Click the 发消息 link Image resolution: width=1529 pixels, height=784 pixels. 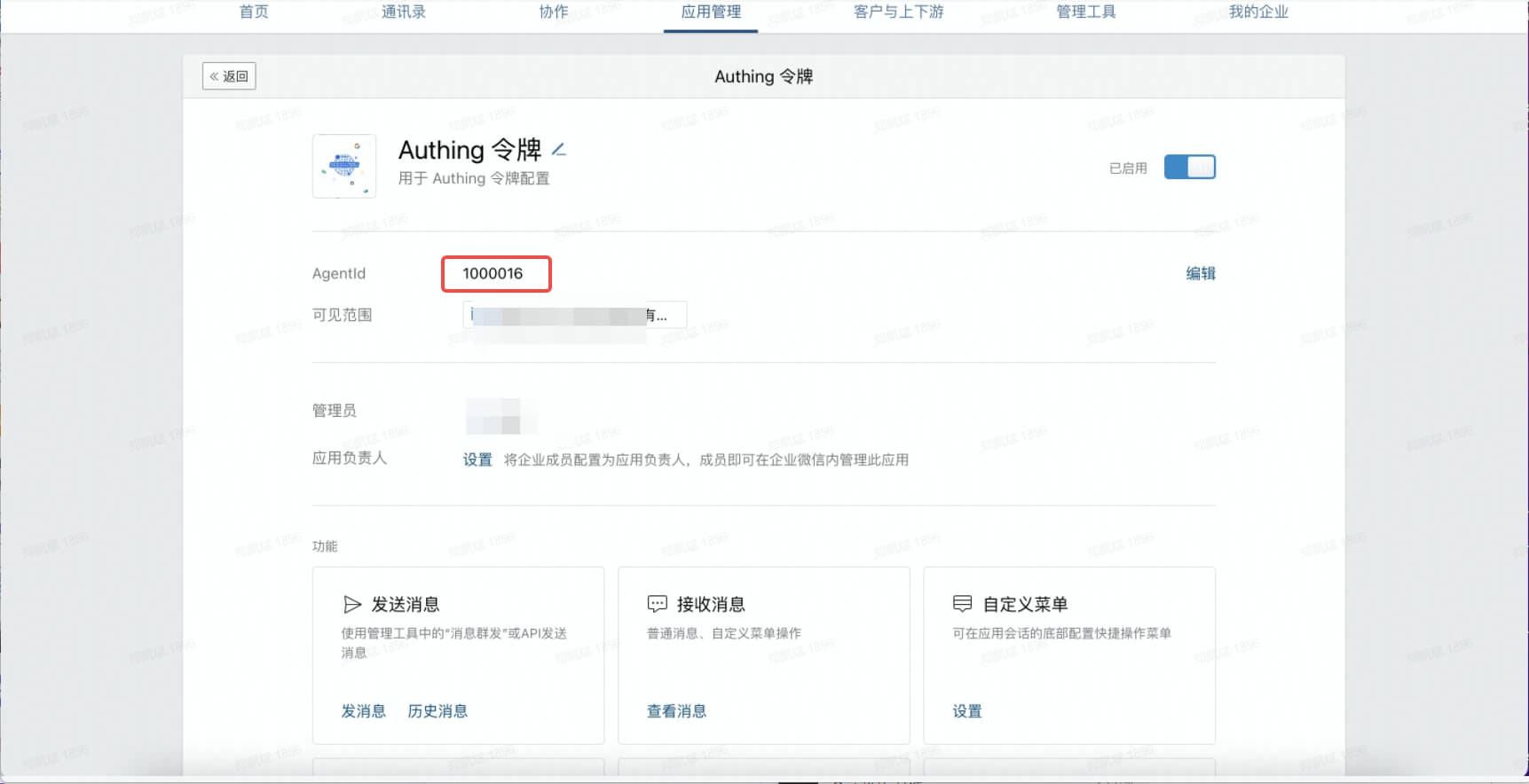(x=364, y=711)
